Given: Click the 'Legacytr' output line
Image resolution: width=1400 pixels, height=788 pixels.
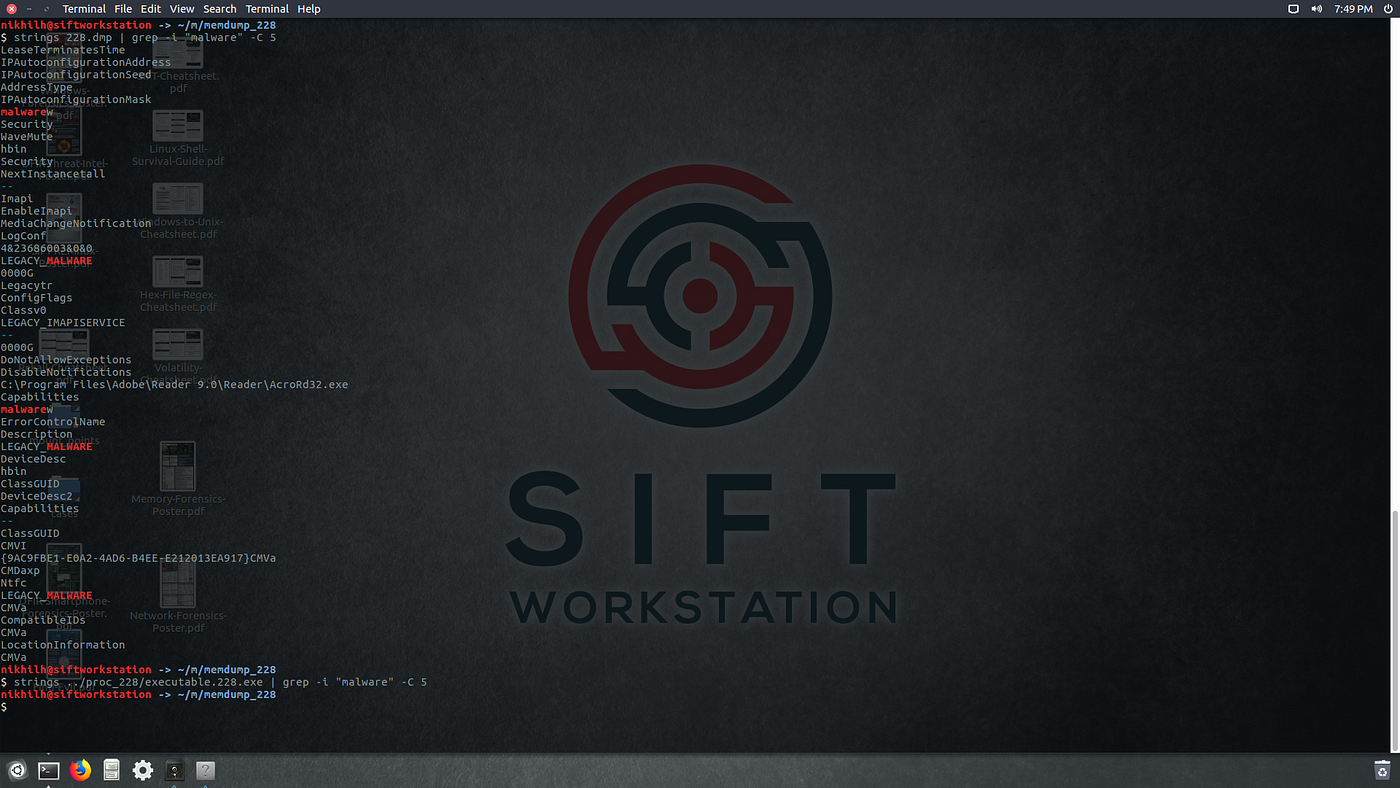Looking at the screenshot, I should 26,285.
